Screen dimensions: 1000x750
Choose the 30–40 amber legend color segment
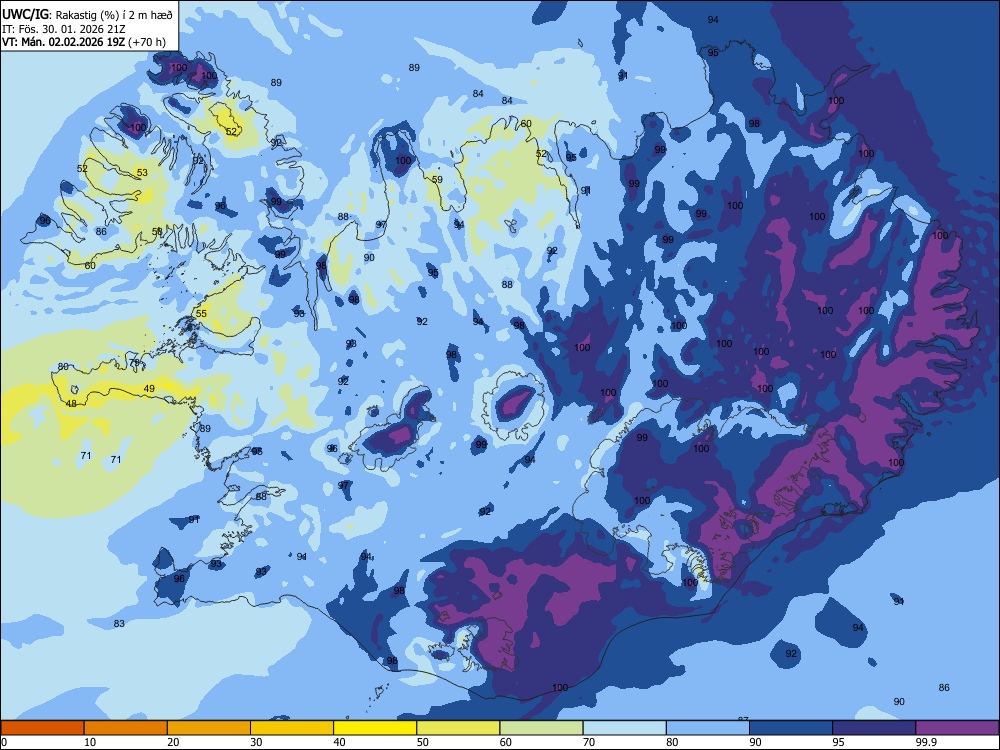pos(292,728)
